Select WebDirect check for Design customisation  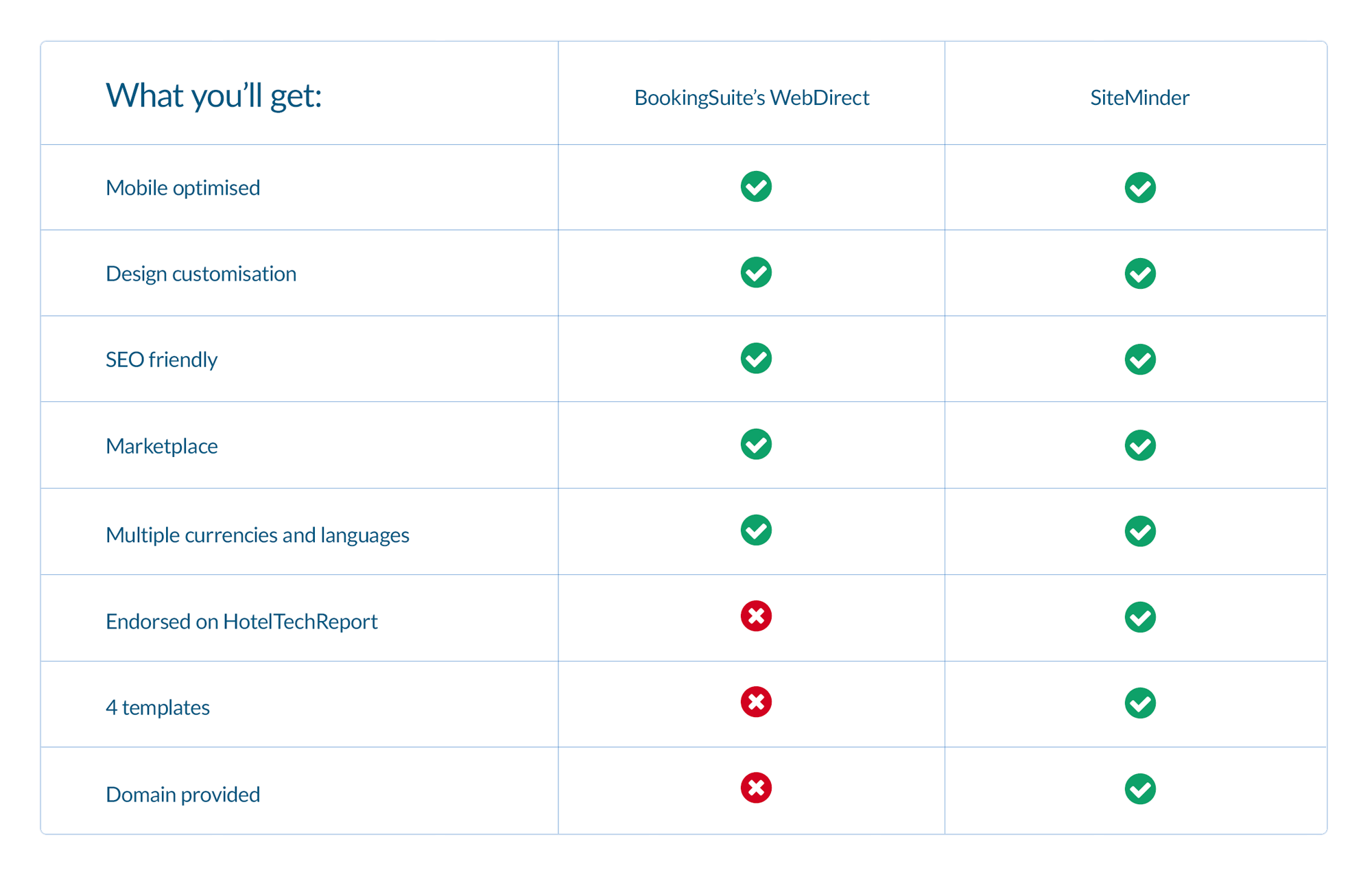point(756,272)
